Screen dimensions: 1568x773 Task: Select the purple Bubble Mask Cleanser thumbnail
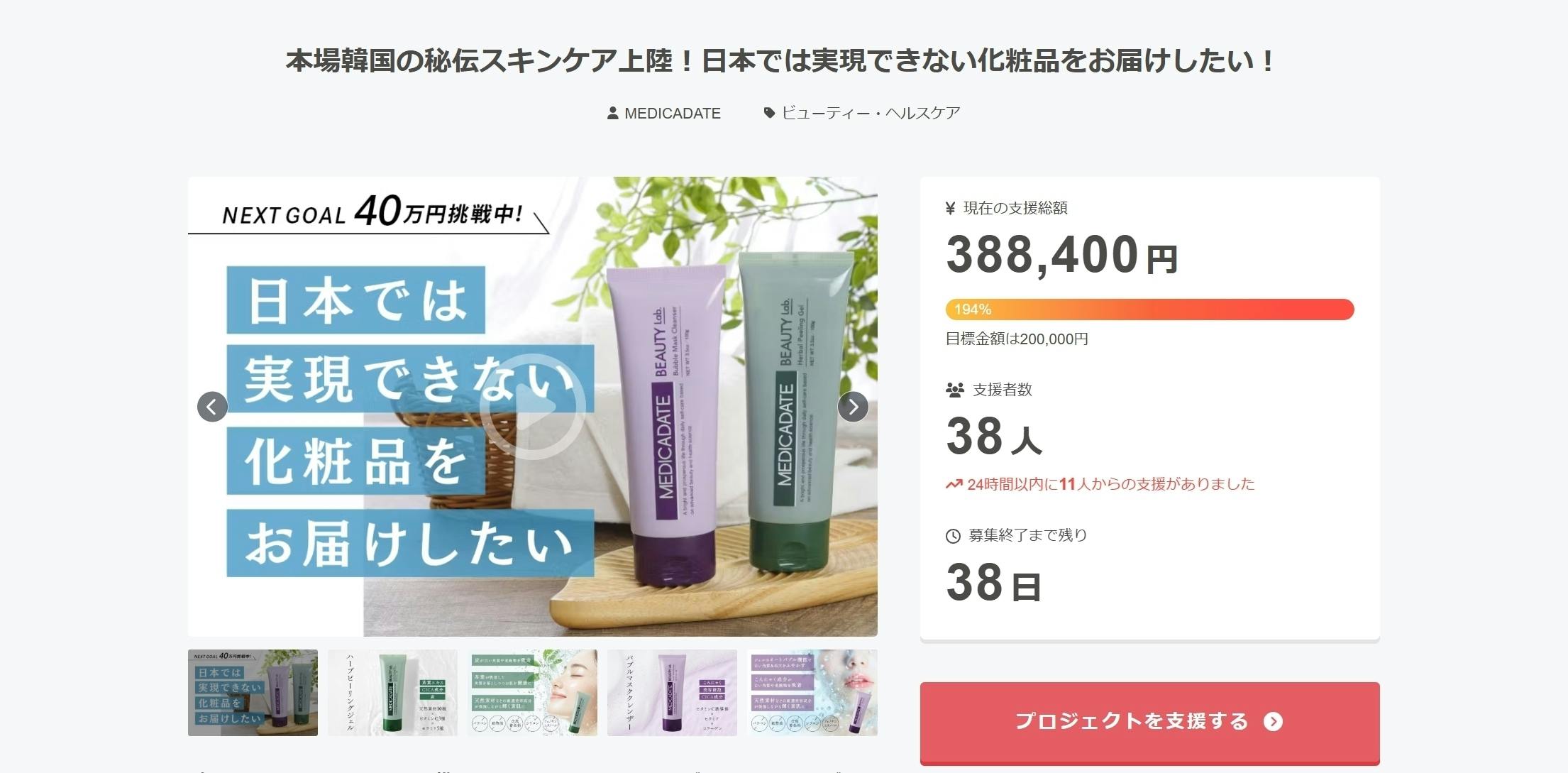[x=672, y=693]
